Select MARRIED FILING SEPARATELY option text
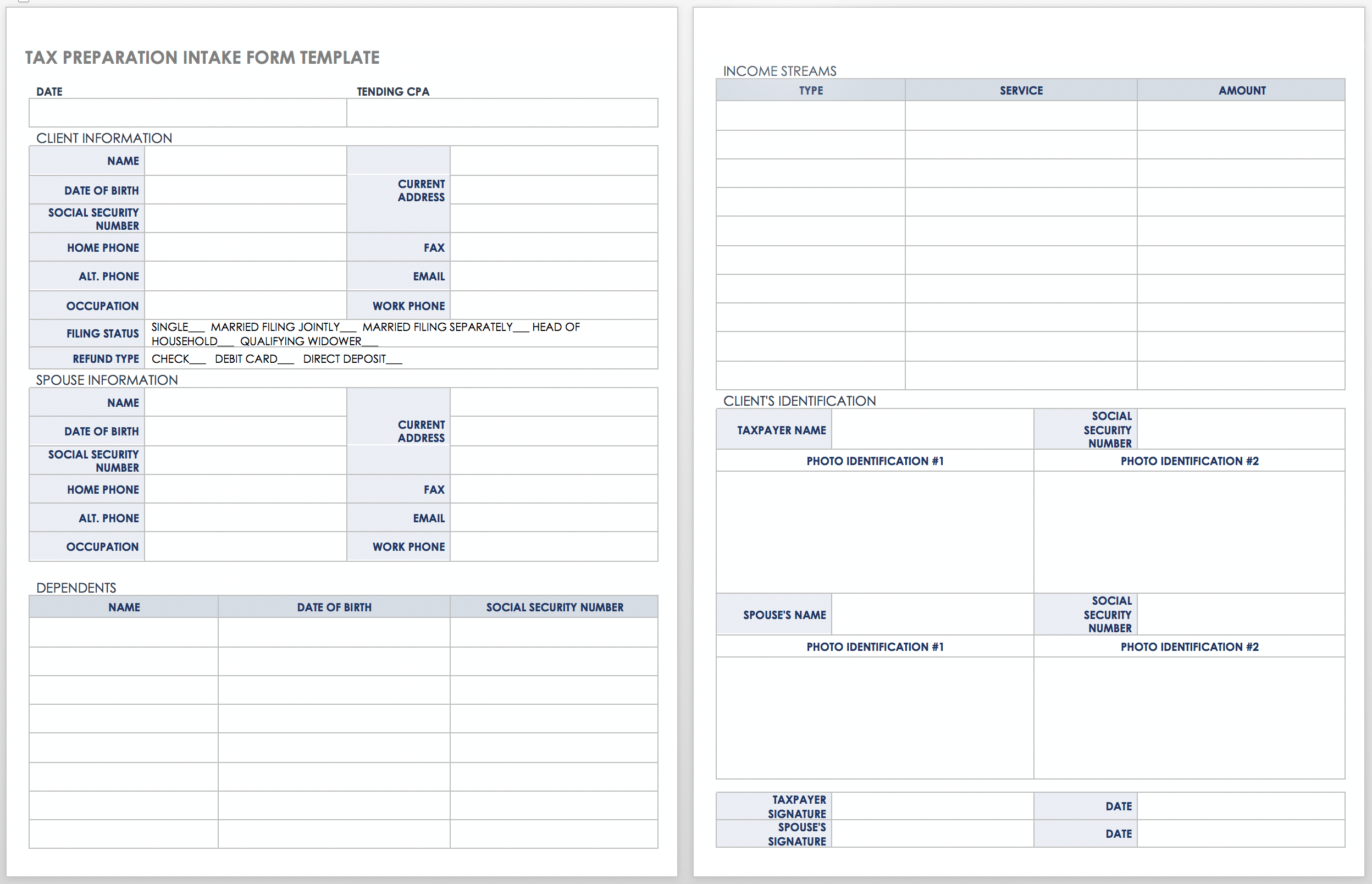This screenshot has height=884, width=1372. pos(437,327)
